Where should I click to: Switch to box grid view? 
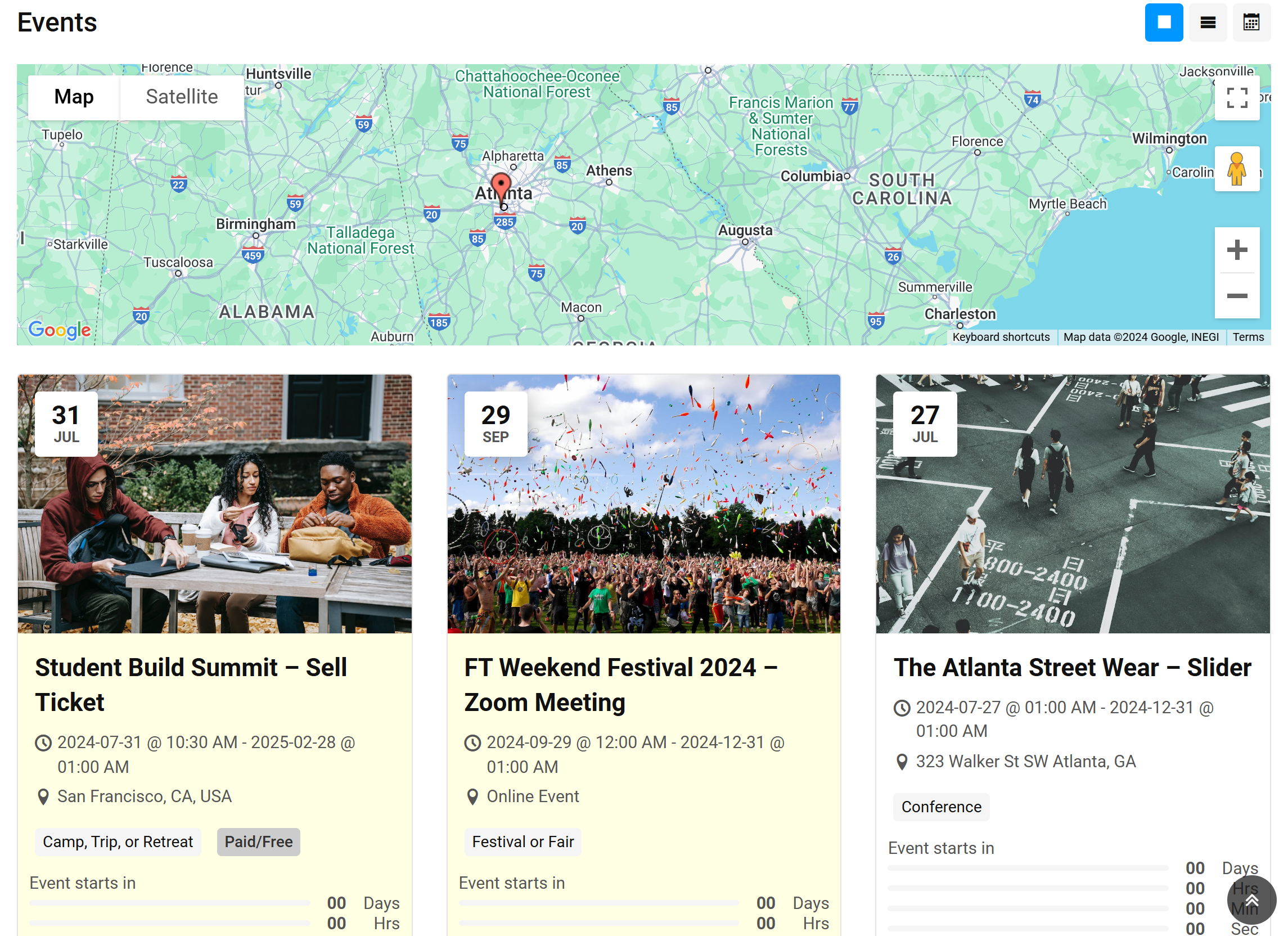[1163, 22]
